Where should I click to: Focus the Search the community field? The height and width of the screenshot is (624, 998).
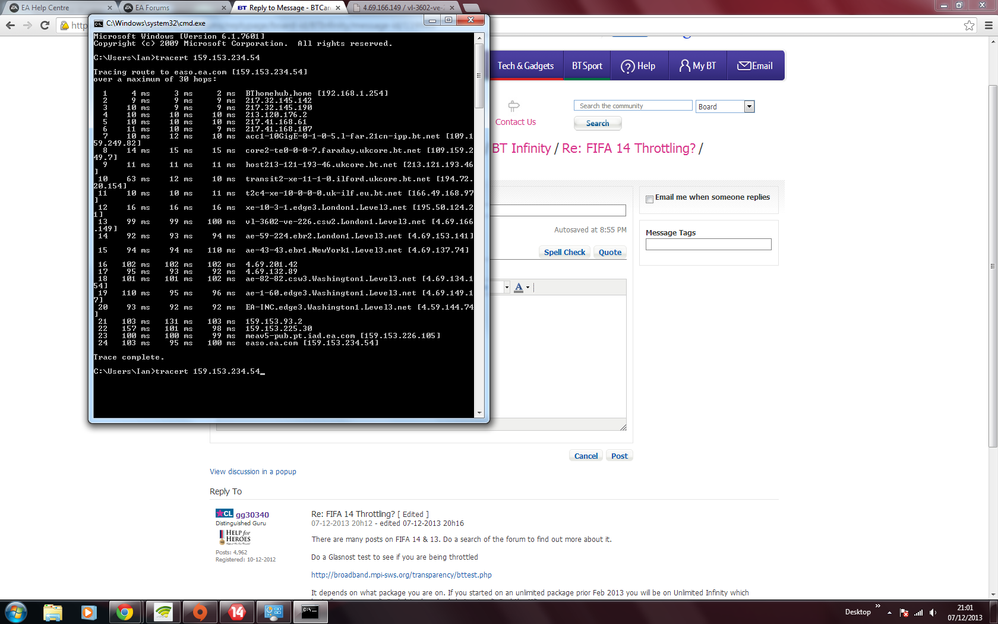633,106
